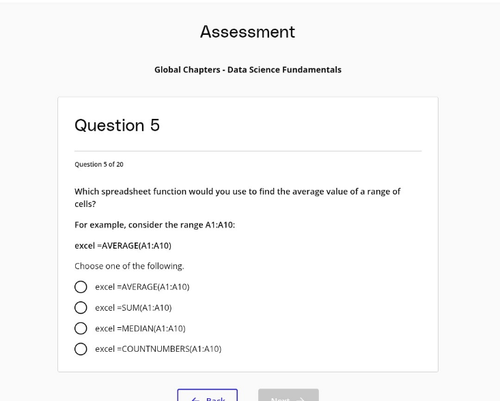The height and width of the screenshot is (401, 500).
Task: Click the "Question 5 of 20" progress text
Action: pos(99,164)
